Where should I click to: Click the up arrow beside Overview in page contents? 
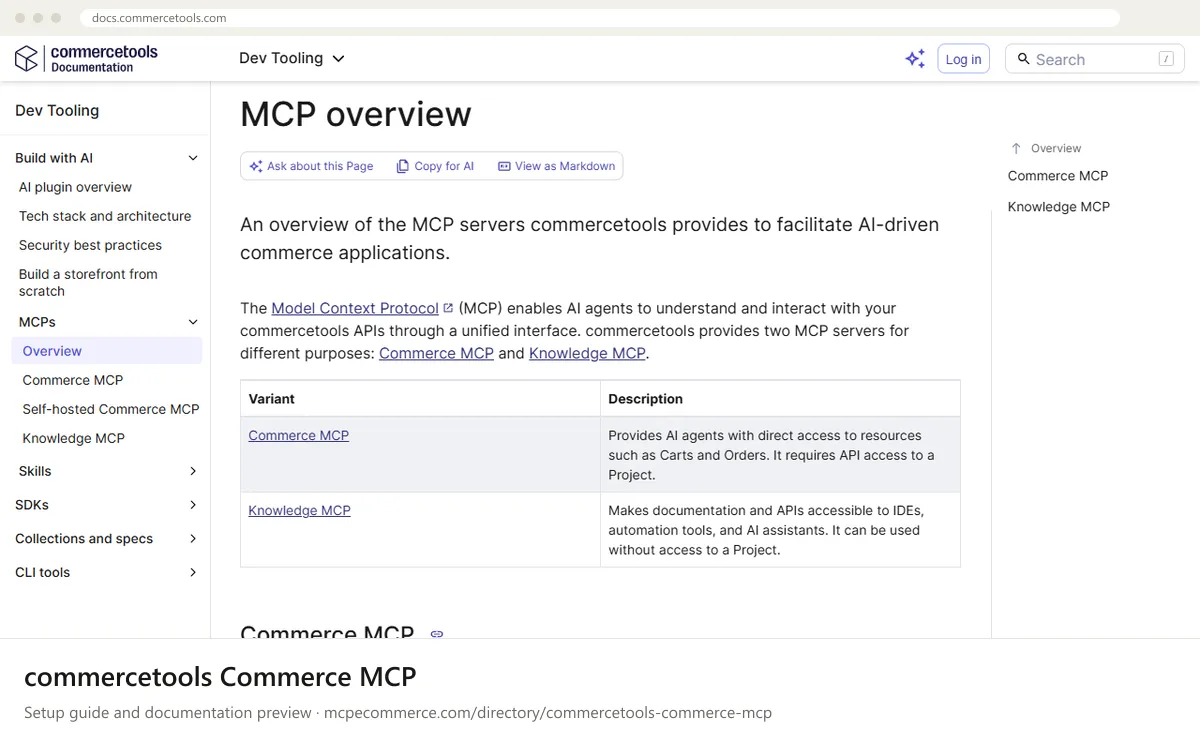pyautogui.click(x=1016, y=148)
